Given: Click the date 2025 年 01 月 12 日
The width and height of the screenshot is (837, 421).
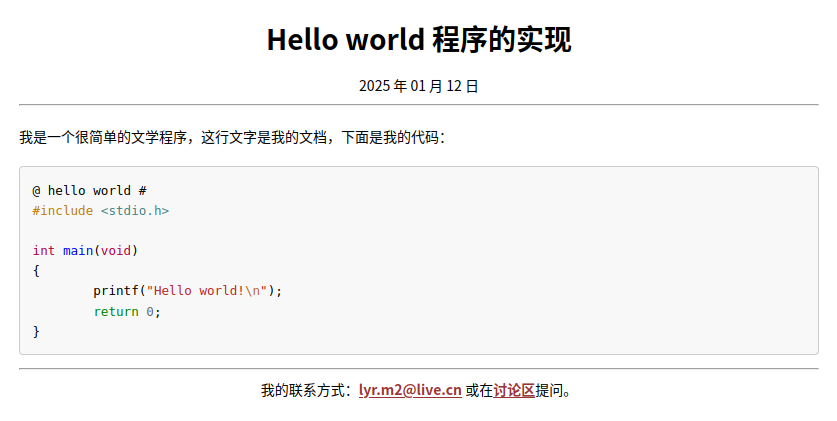Looking at the screenshot, I should point(418,86).
